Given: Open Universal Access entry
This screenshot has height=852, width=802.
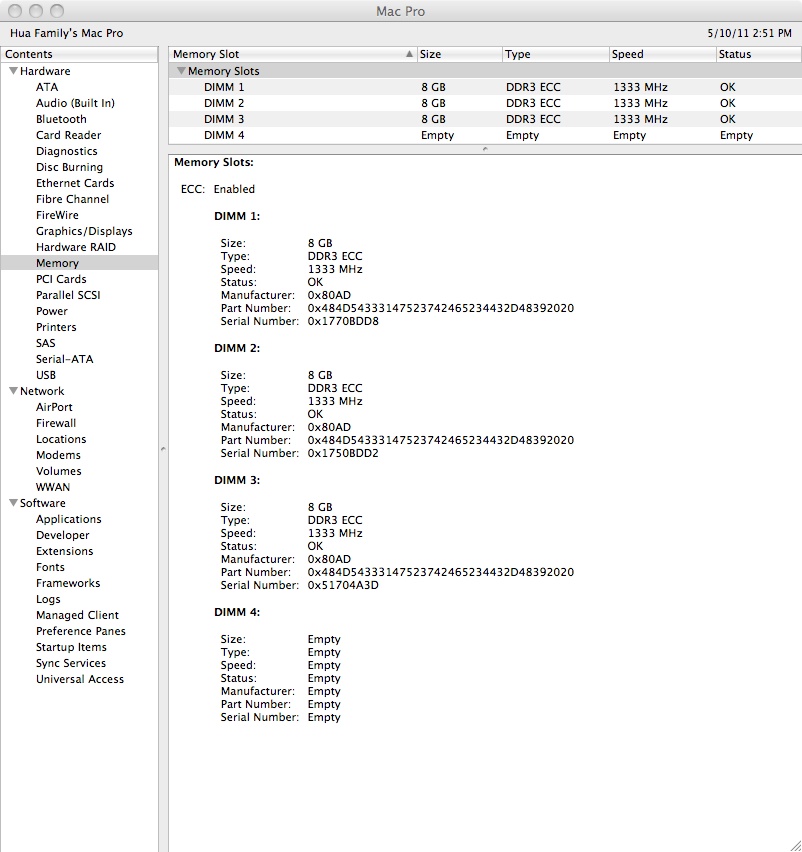Looking at the screenshot, I should tap(80, 679).
